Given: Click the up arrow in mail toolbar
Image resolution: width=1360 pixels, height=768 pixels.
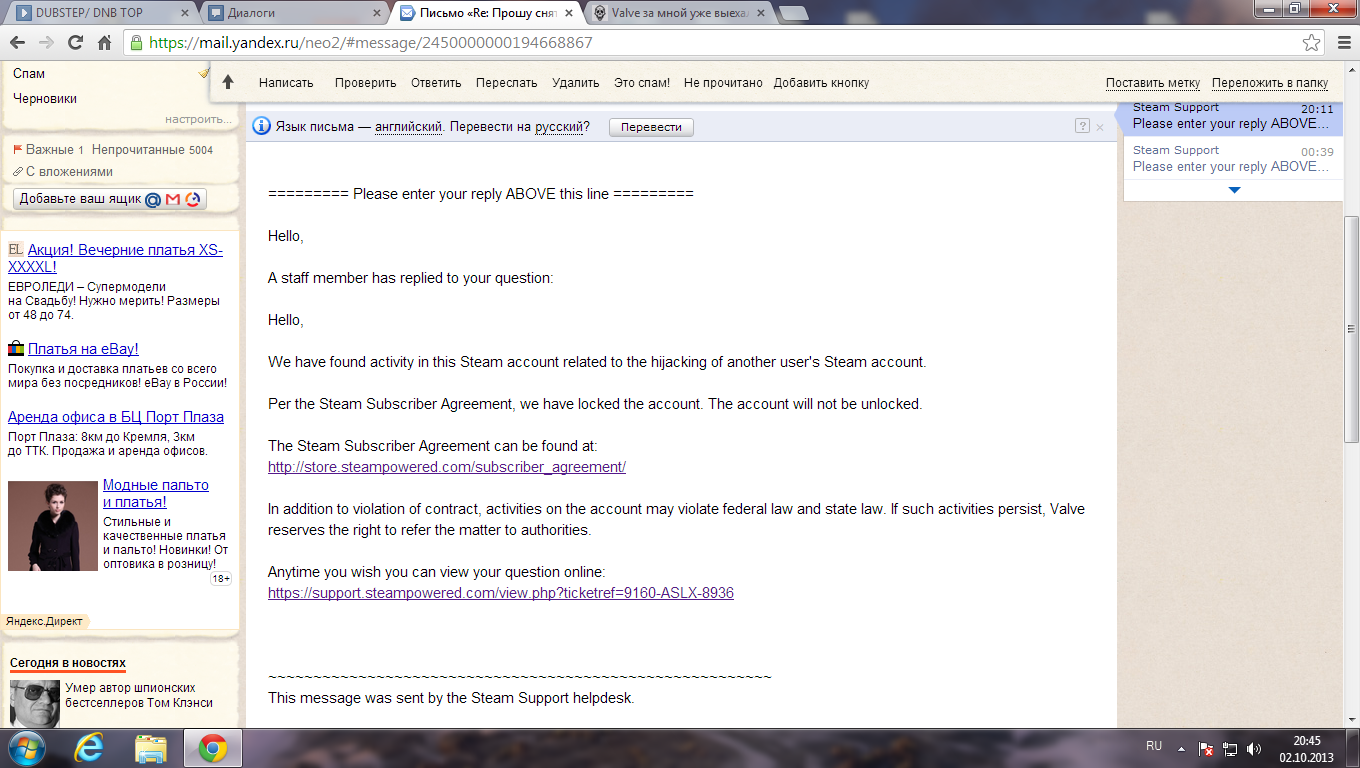Looking at the screenshot, I should tap(228, 82).
